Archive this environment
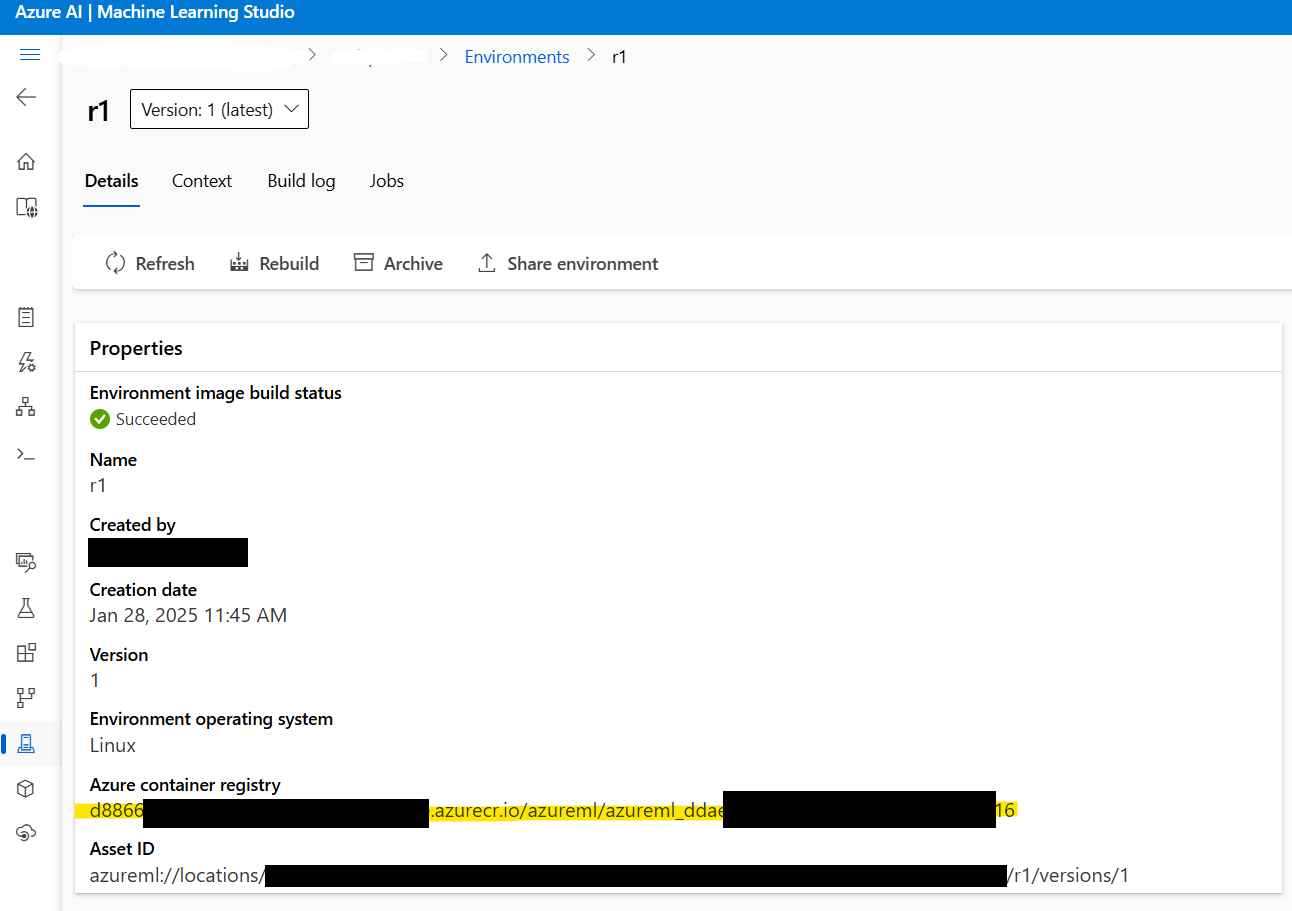 (398, 263)
